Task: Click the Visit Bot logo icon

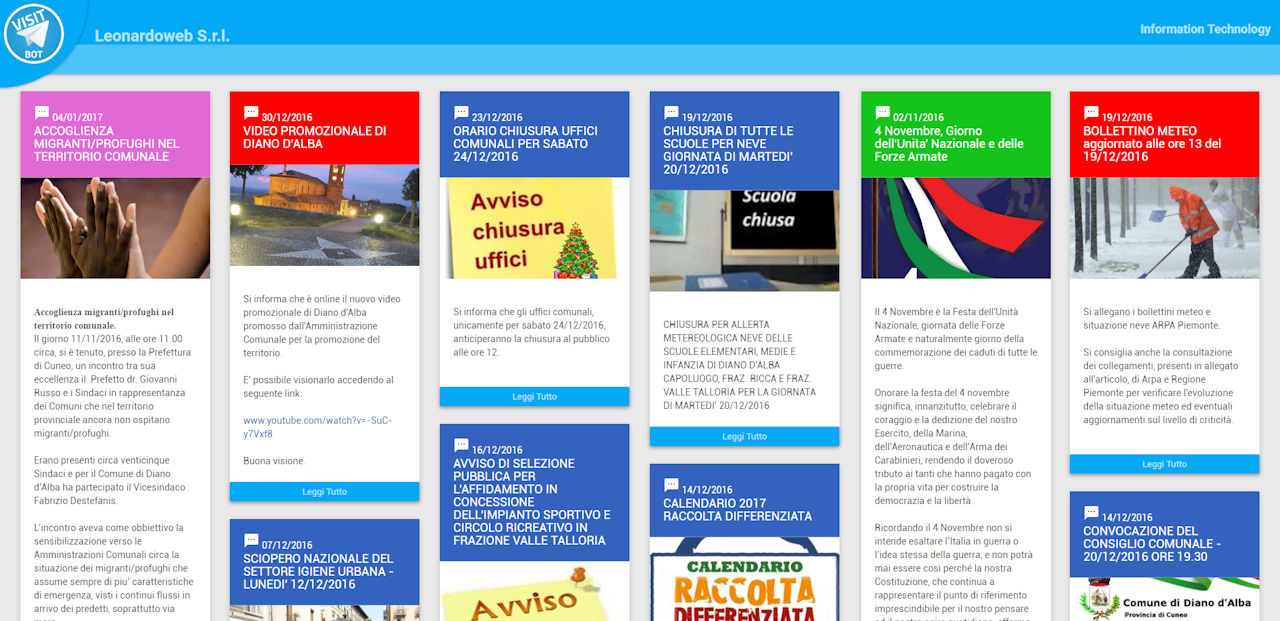Action: tap(33, 35)
